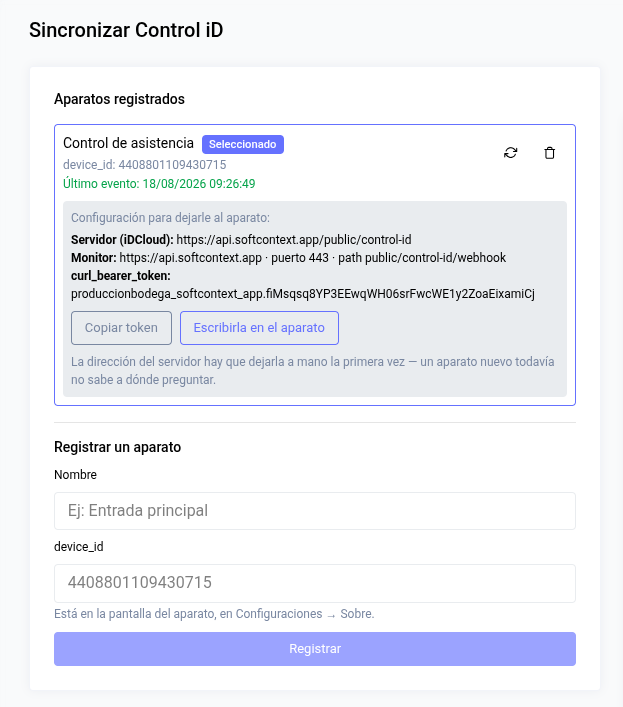Focus the device_id input field
The image size is (623, 707).
pos(315,583)
